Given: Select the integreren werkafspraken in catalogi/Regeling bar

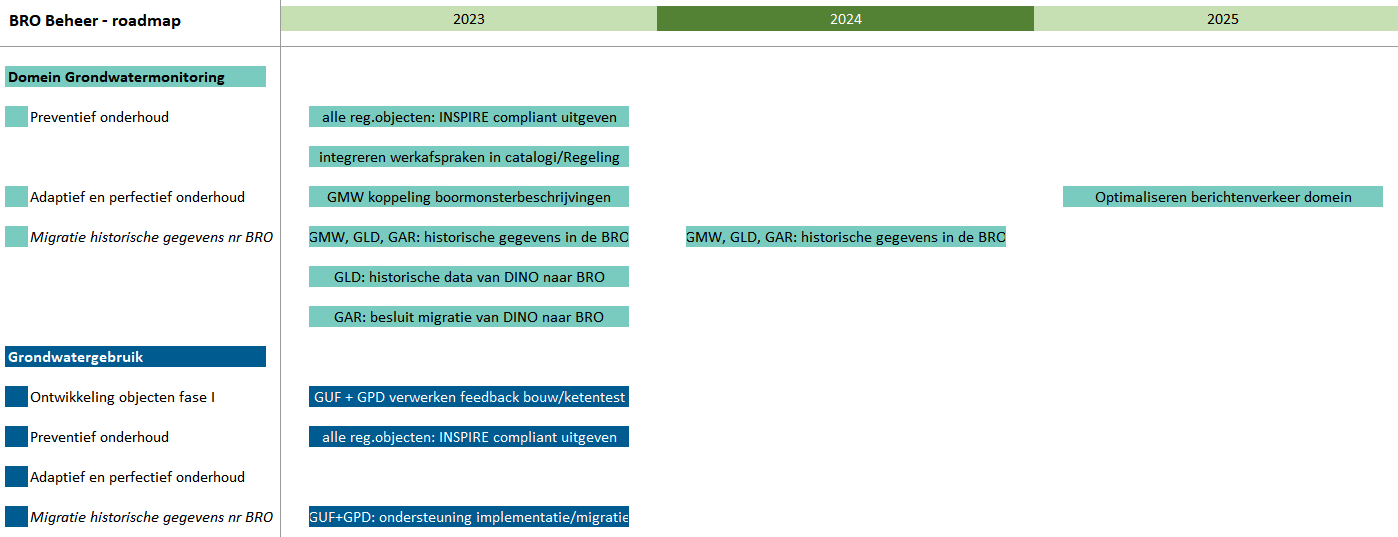Looking at the screenshot, I should [469, 157].
